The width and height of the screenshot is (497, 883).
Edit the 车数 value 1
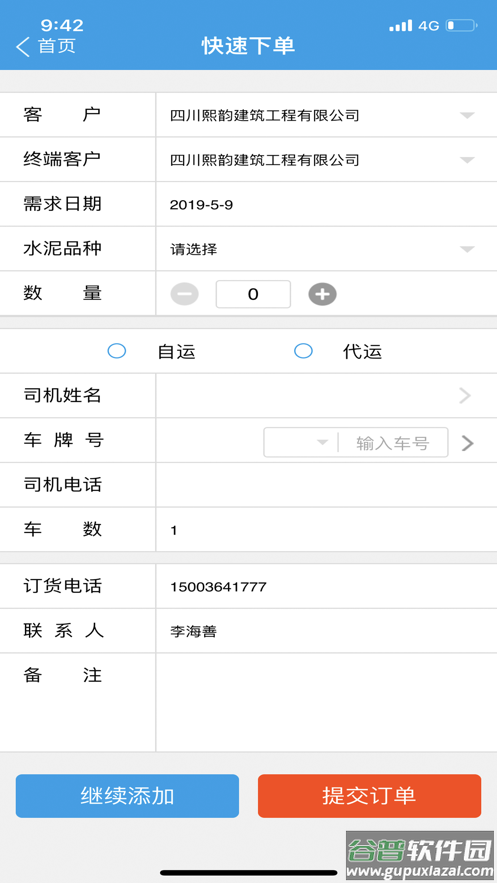click(x=174, y=530)
